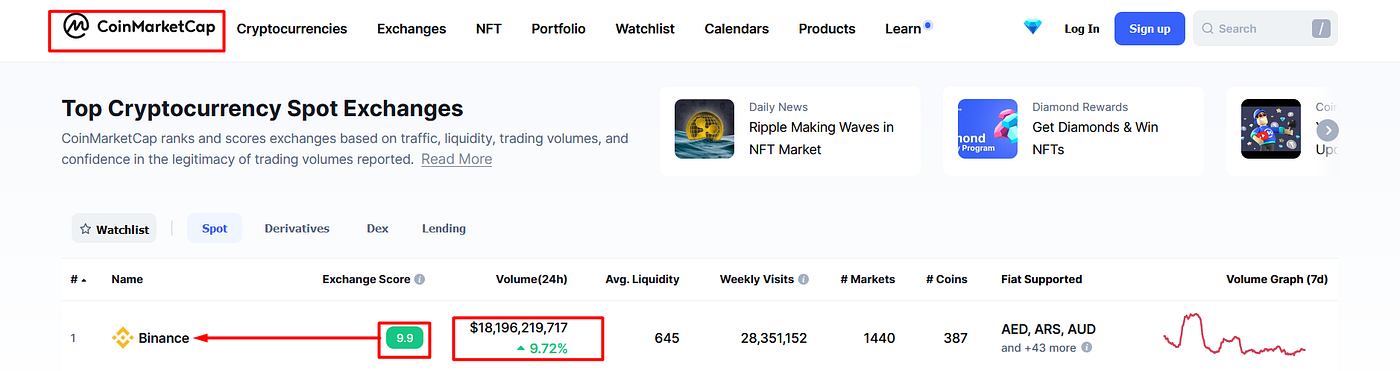
Task: Click info icon beside 'and +43 more'
Action: [x=1086, y=348]
